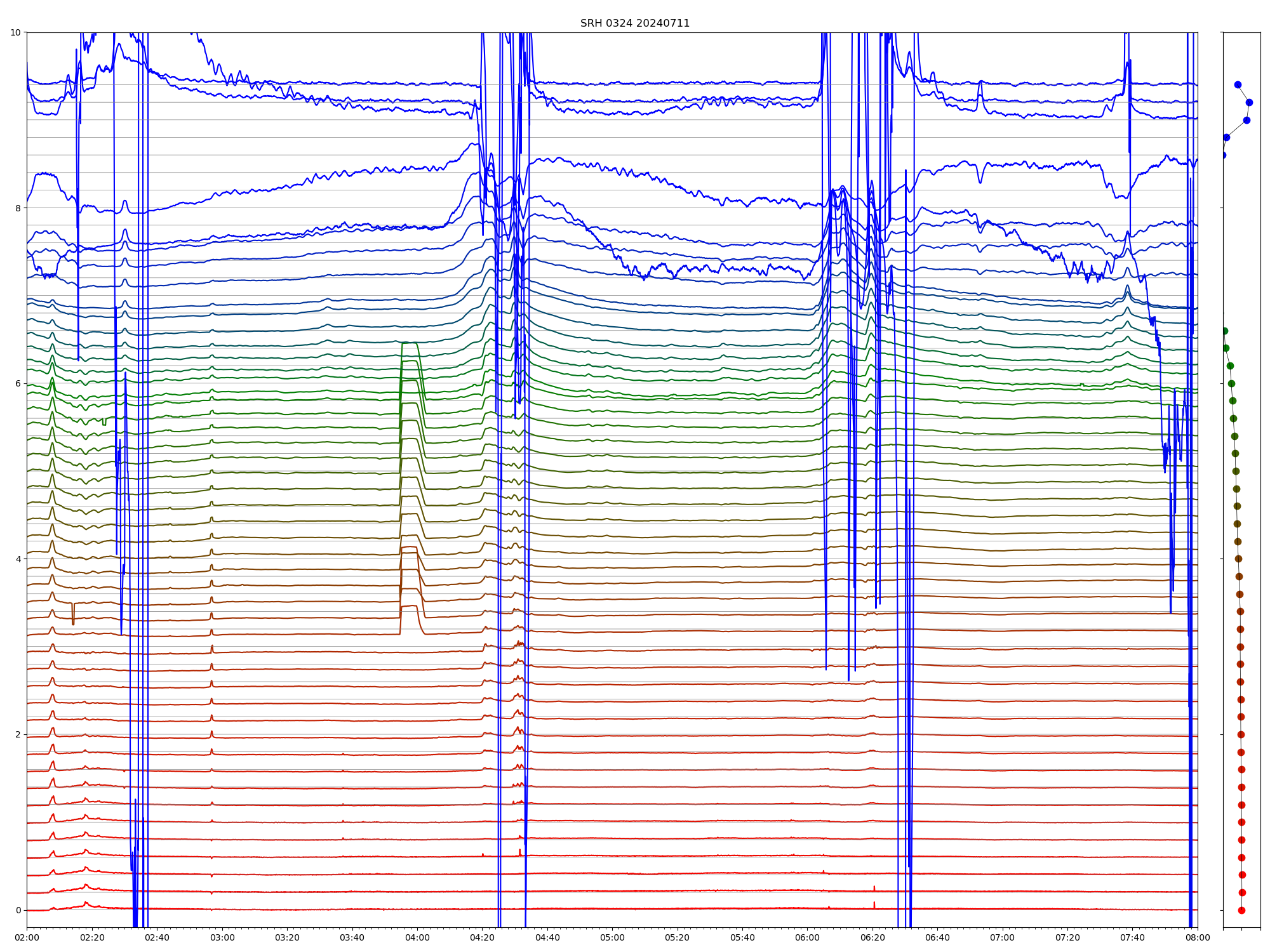Select the 04:00 tick label

[417, 937]
